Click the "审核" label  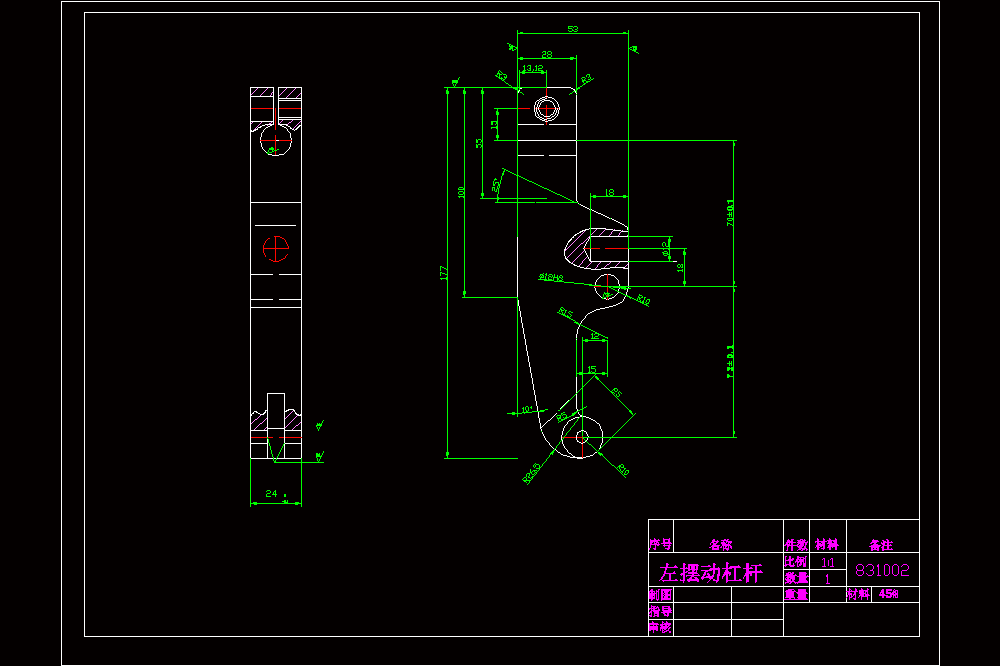tap(660, 627)
